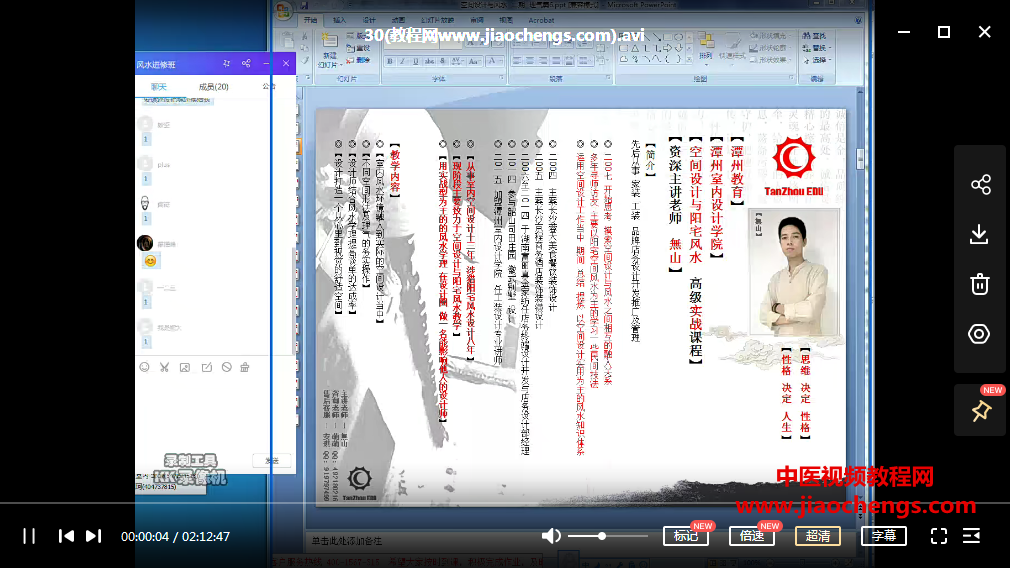The image size is (1010, 568).
Task: Download the video file
Action: point(979,234)
